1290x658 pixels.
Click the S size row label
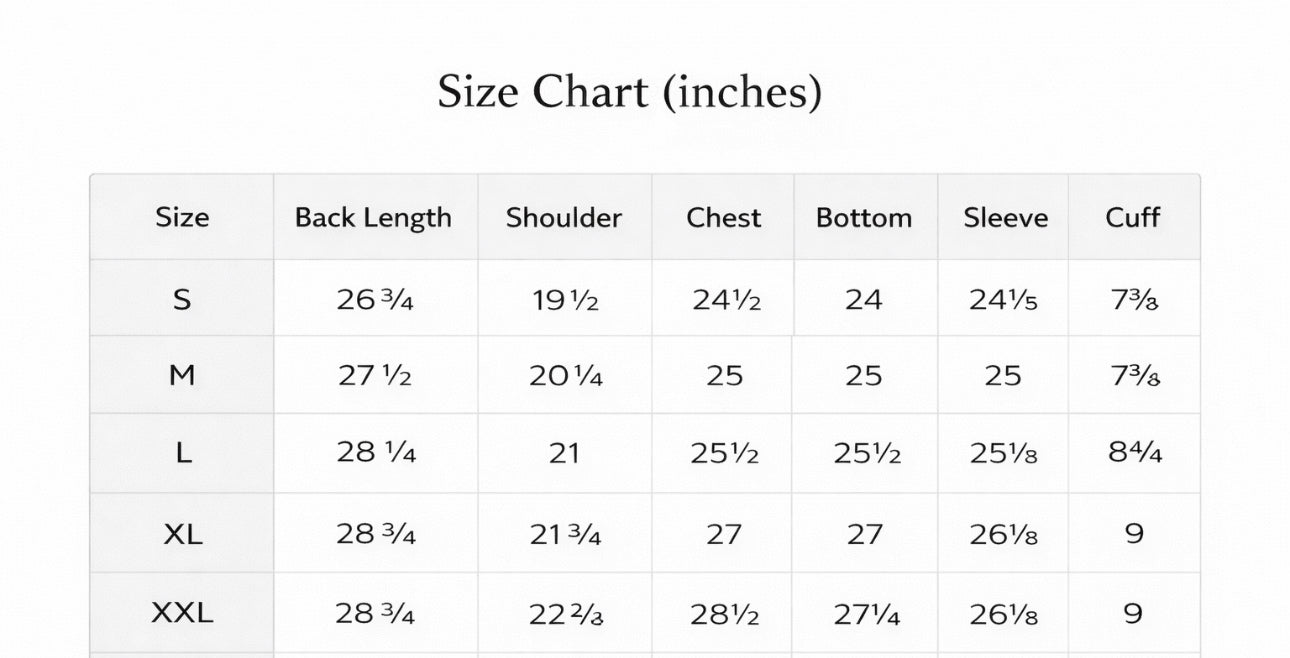click(x=182, y=299)
